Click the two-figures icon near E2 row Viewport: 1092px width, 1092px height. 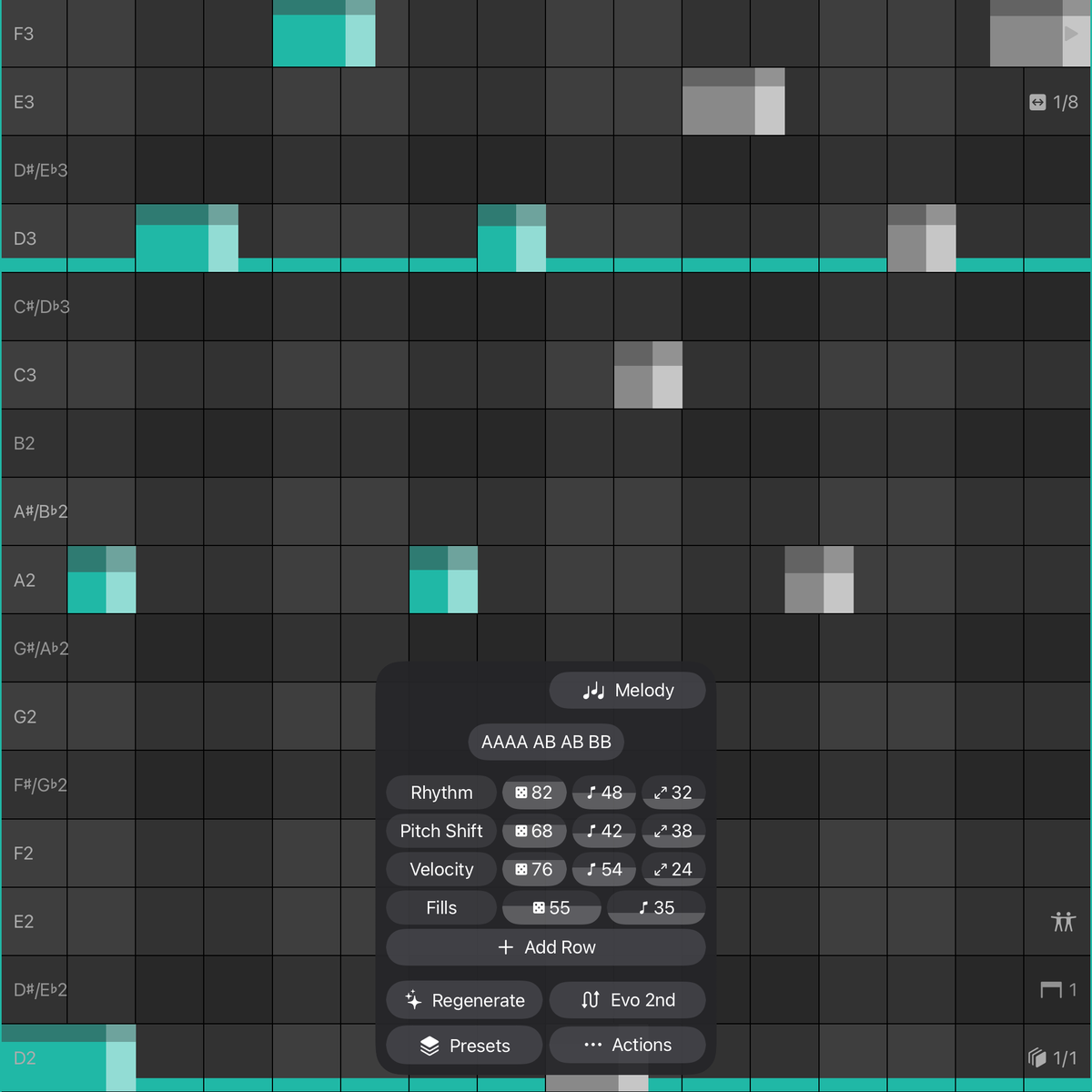pyautogui.click(x=1063, y=922)
